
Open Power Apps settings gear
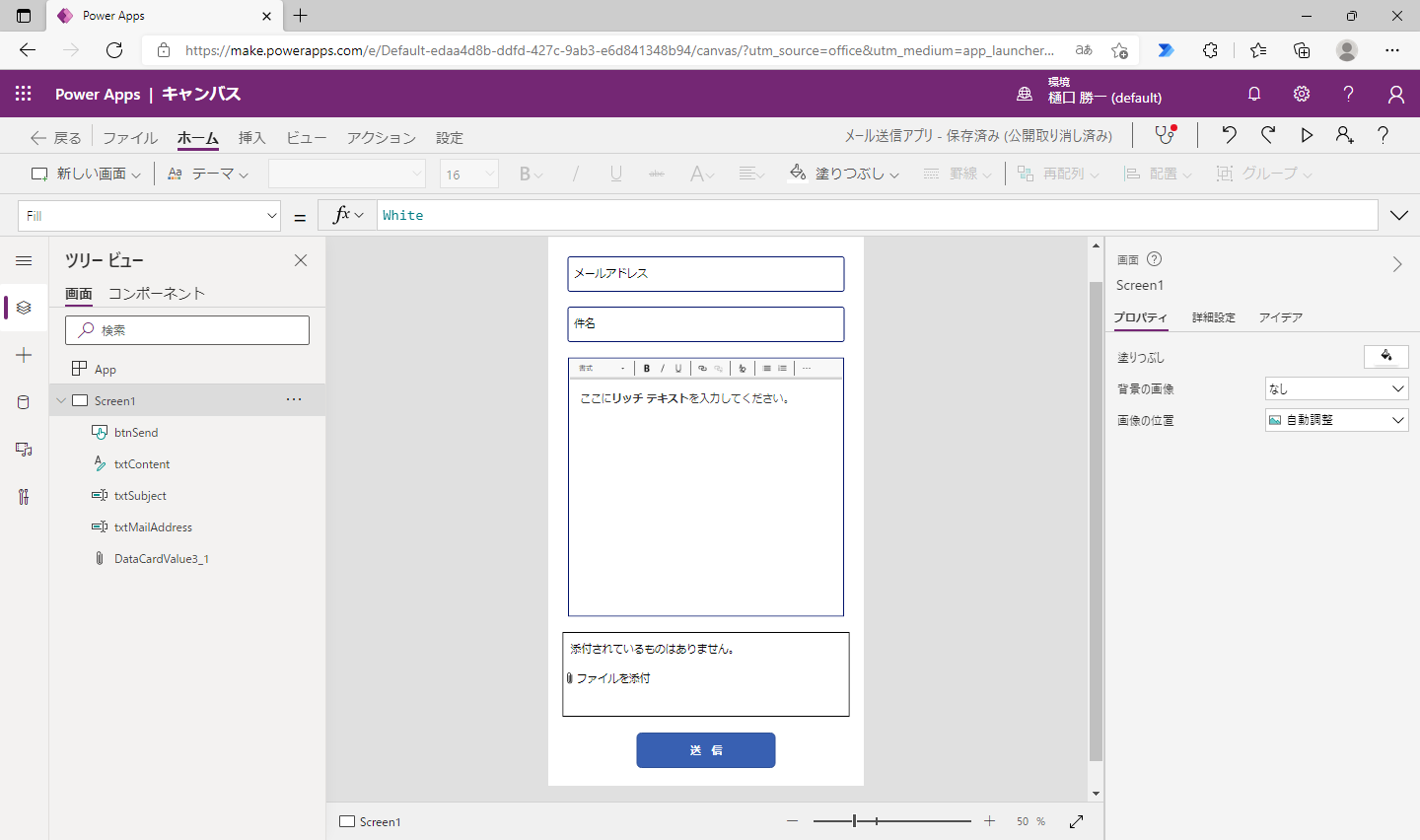pyautogui.click(x=1302, y=94)
